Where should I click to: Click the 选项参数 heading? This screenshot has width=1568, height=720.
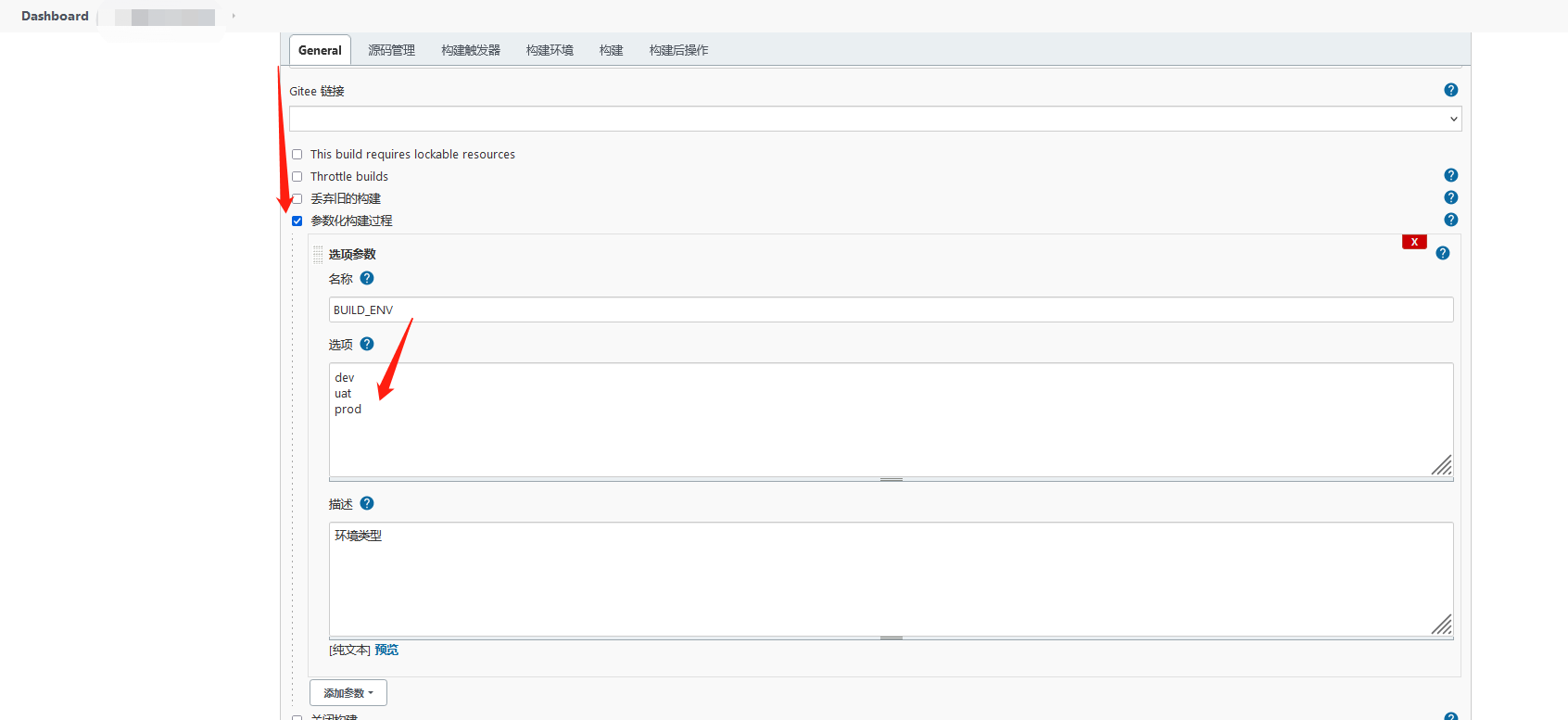[x=352, y=254]
